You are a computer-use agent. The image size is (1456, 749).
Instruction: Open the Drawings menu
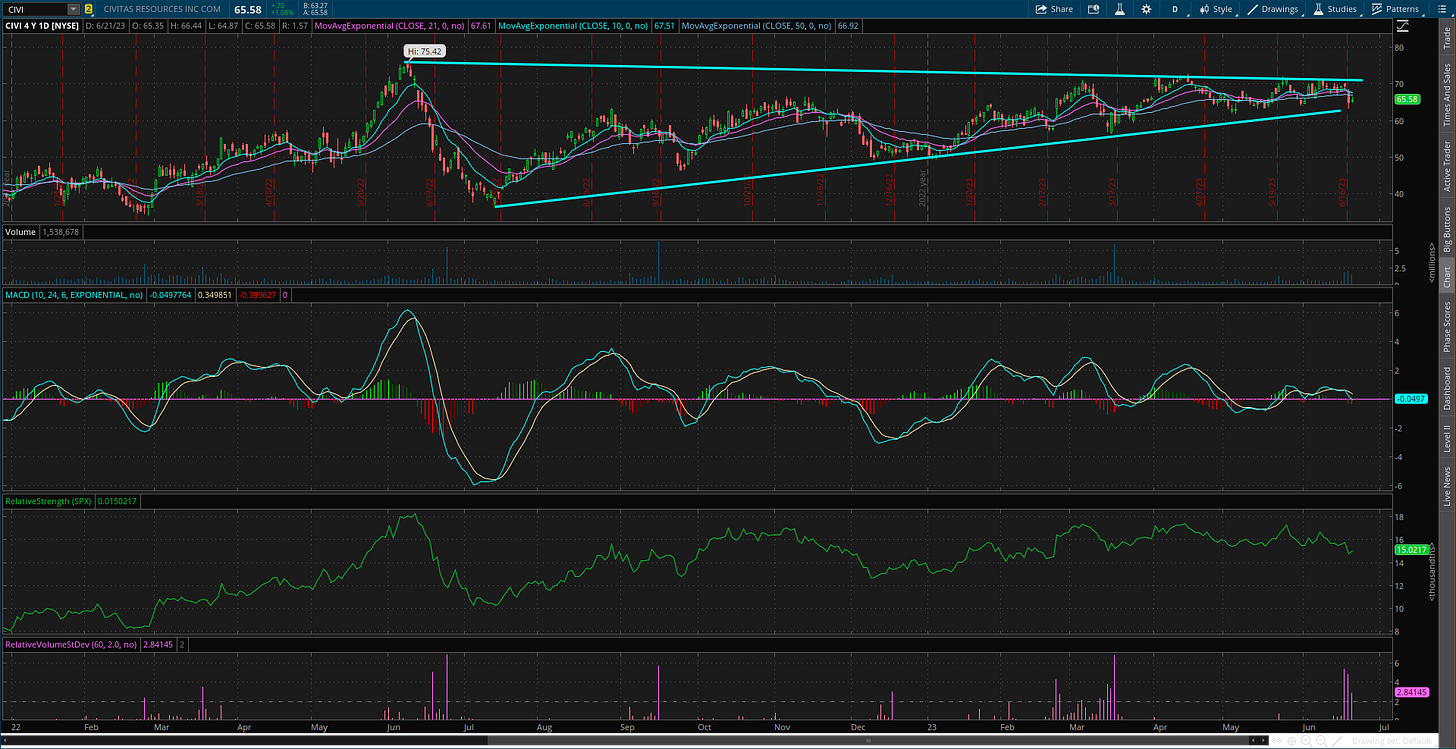1273,9
